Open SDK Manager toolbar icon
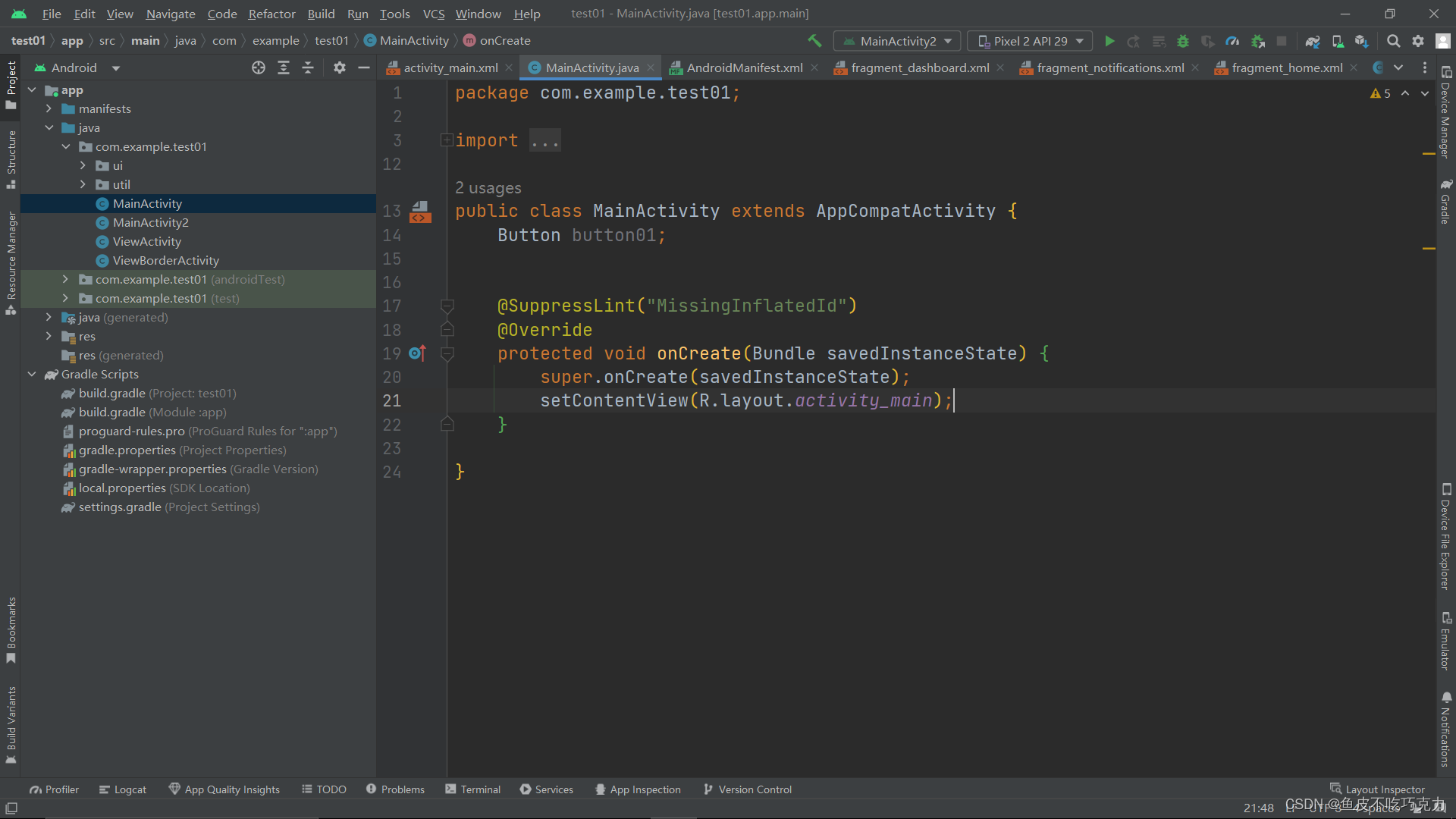 click(x=1362, y=41)
